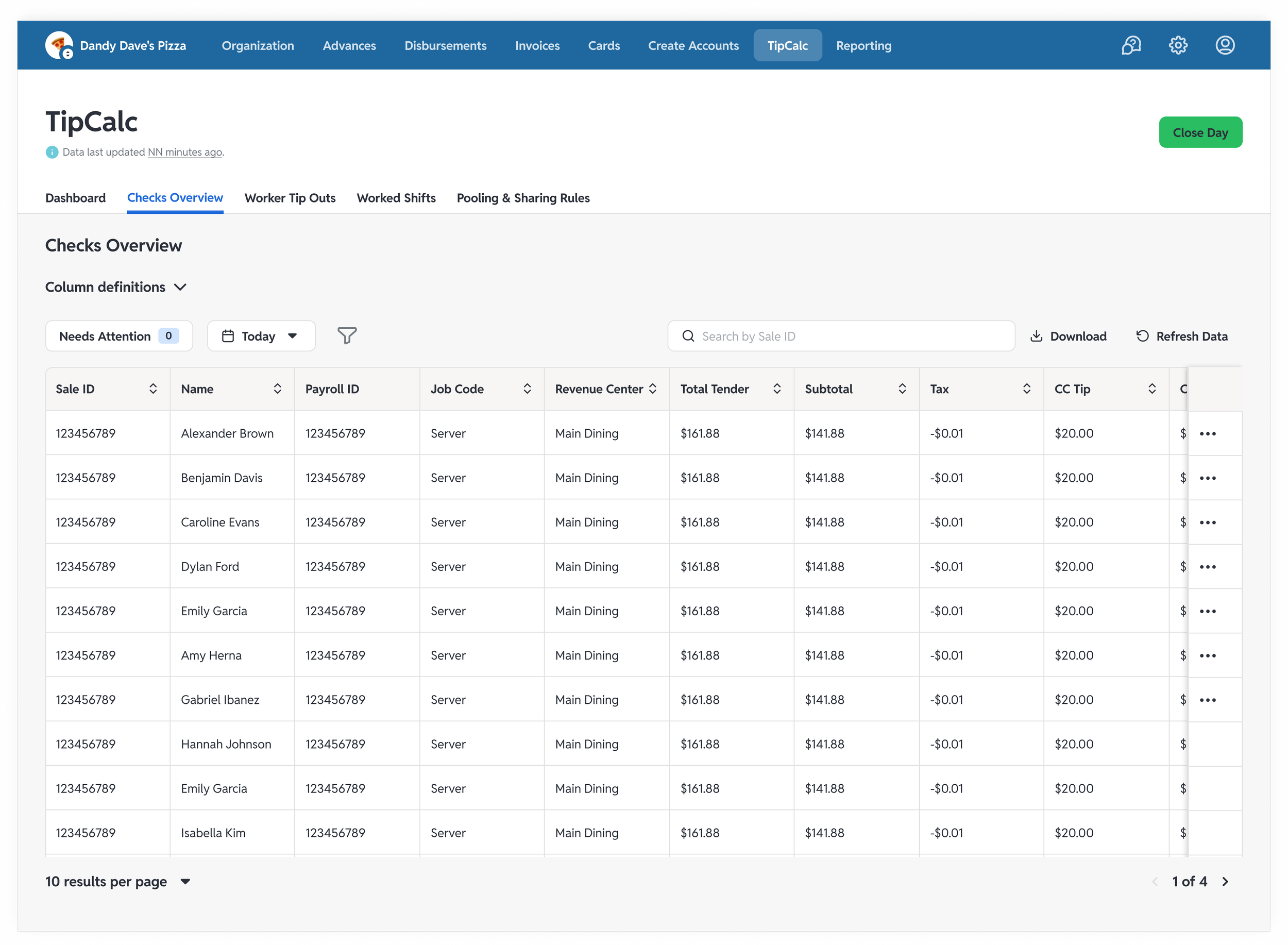Open Create Accounts in the top nav
This screenshot has width=1288, height=945.
pyautogui.click(x=693, y=46)
